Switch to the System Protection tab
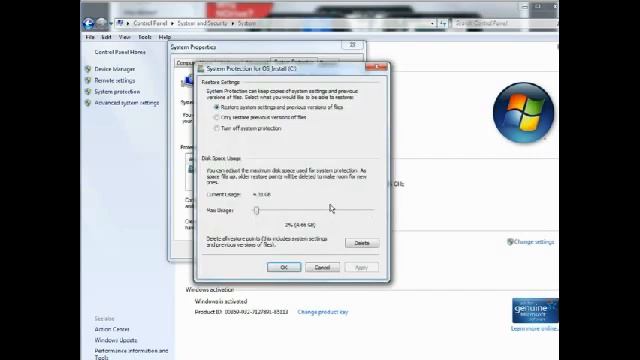 (294, 62)
